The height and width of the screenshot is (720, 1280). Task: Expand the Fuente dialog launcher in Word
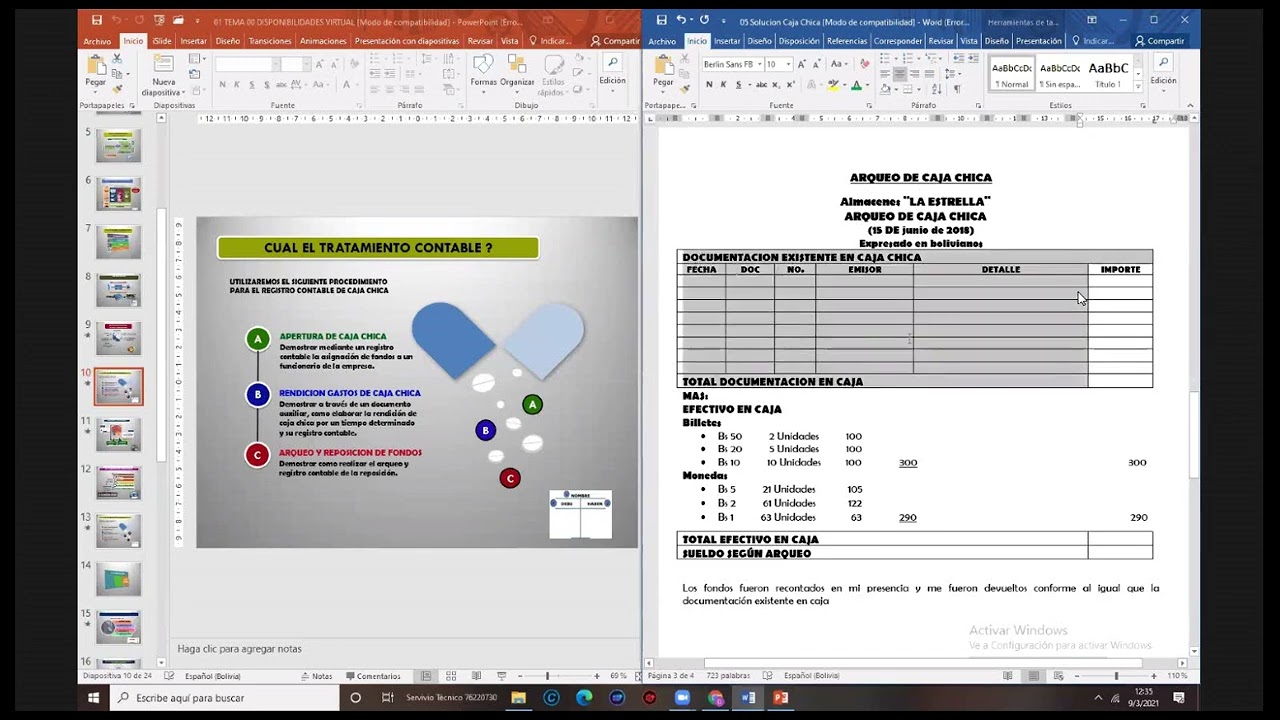pos(869,105)
